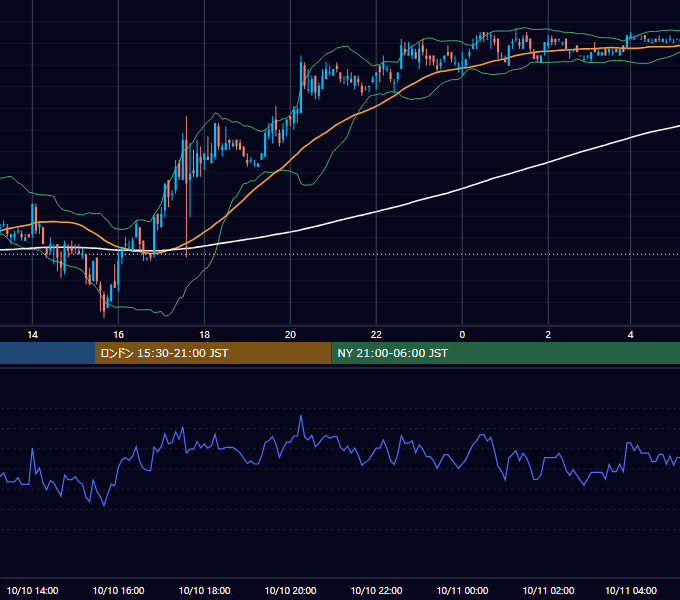Click the price axis hour label 2
Image resolution: width=680 pixels, height=600 pixels.
pyautogui.click(x=548, y=334)
